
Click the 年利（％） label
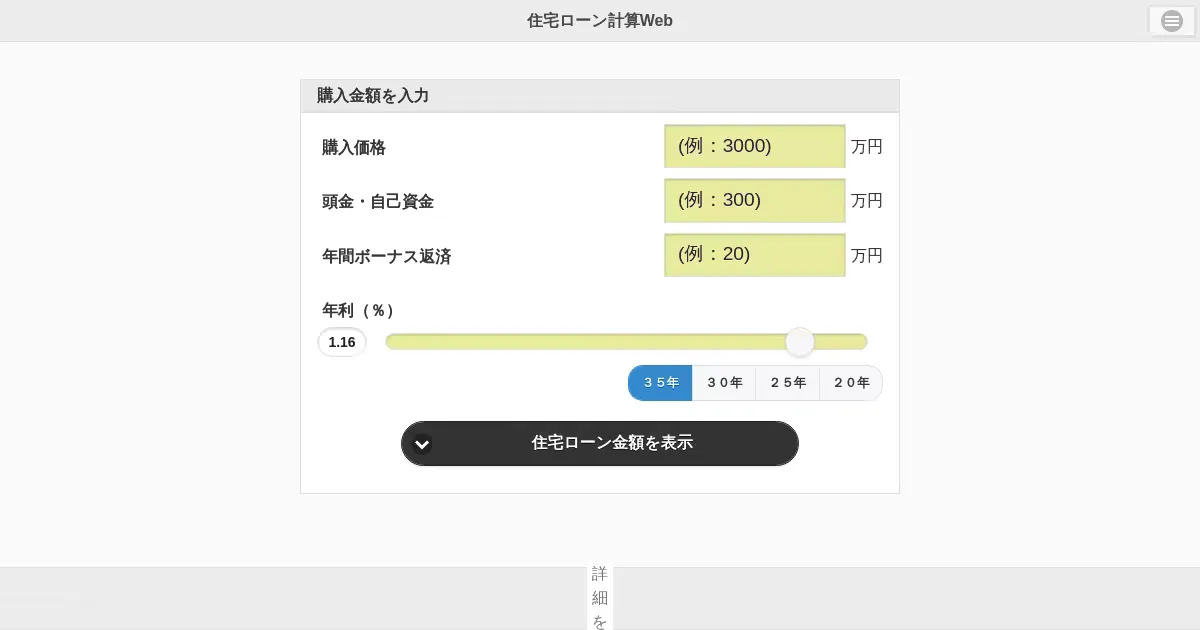[x=357, y=311]
